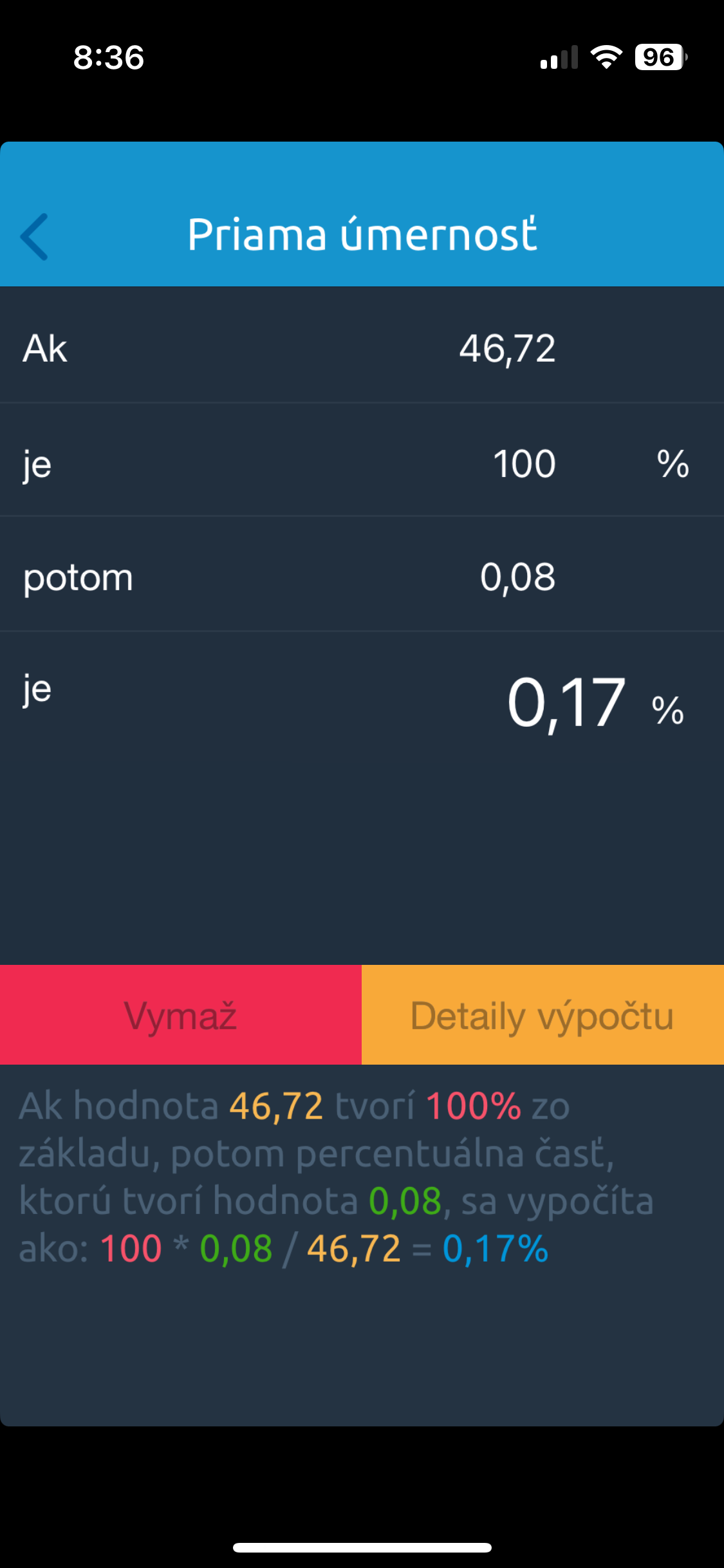The height and width of the screenshot is (1568, 724).
Task: Tap the home indicator bar
Action: (x=362, y=1547)
